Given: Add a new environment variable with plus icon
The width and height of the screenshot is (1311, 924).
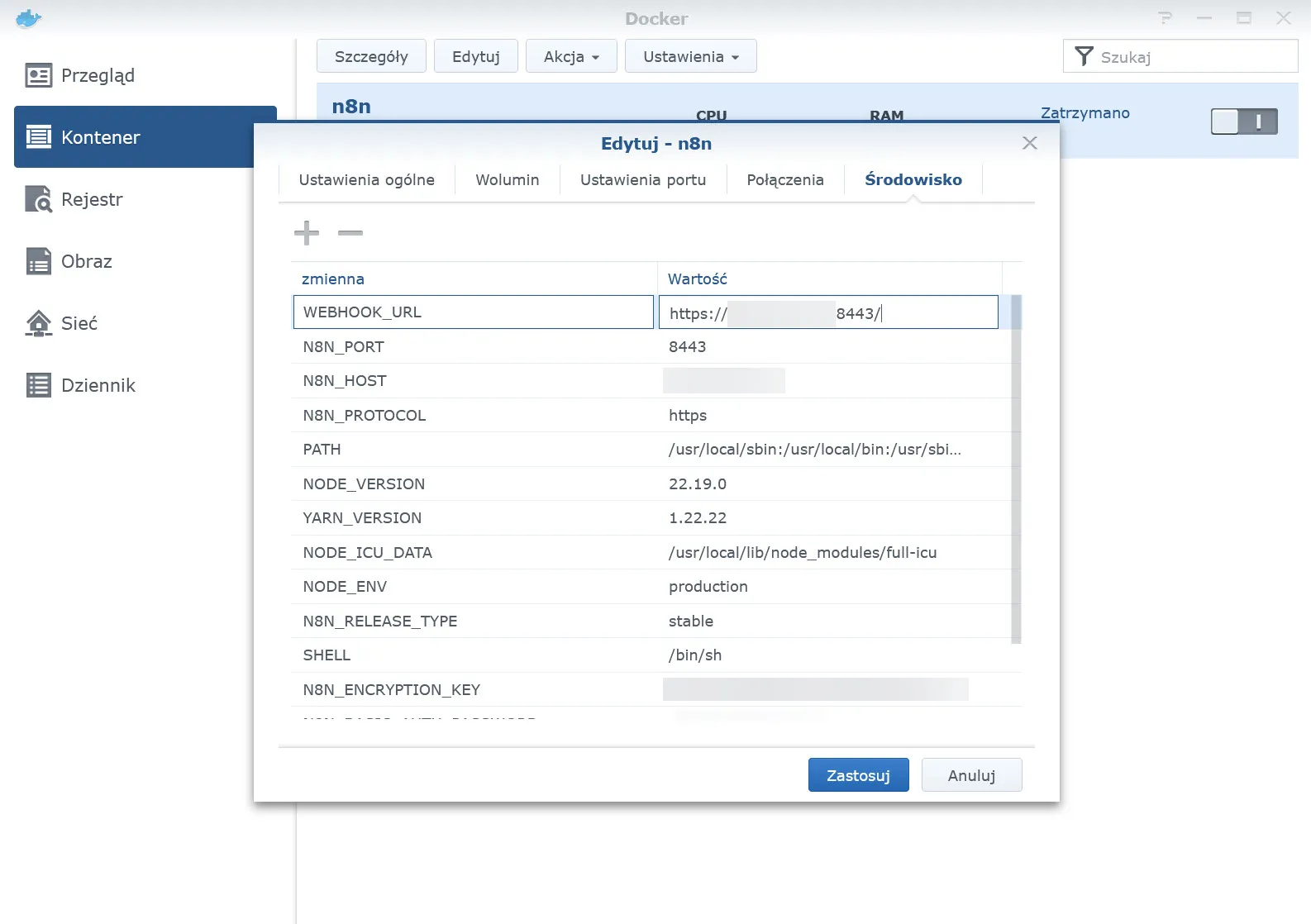Looking at the screenshot, I should pos(307,233).
